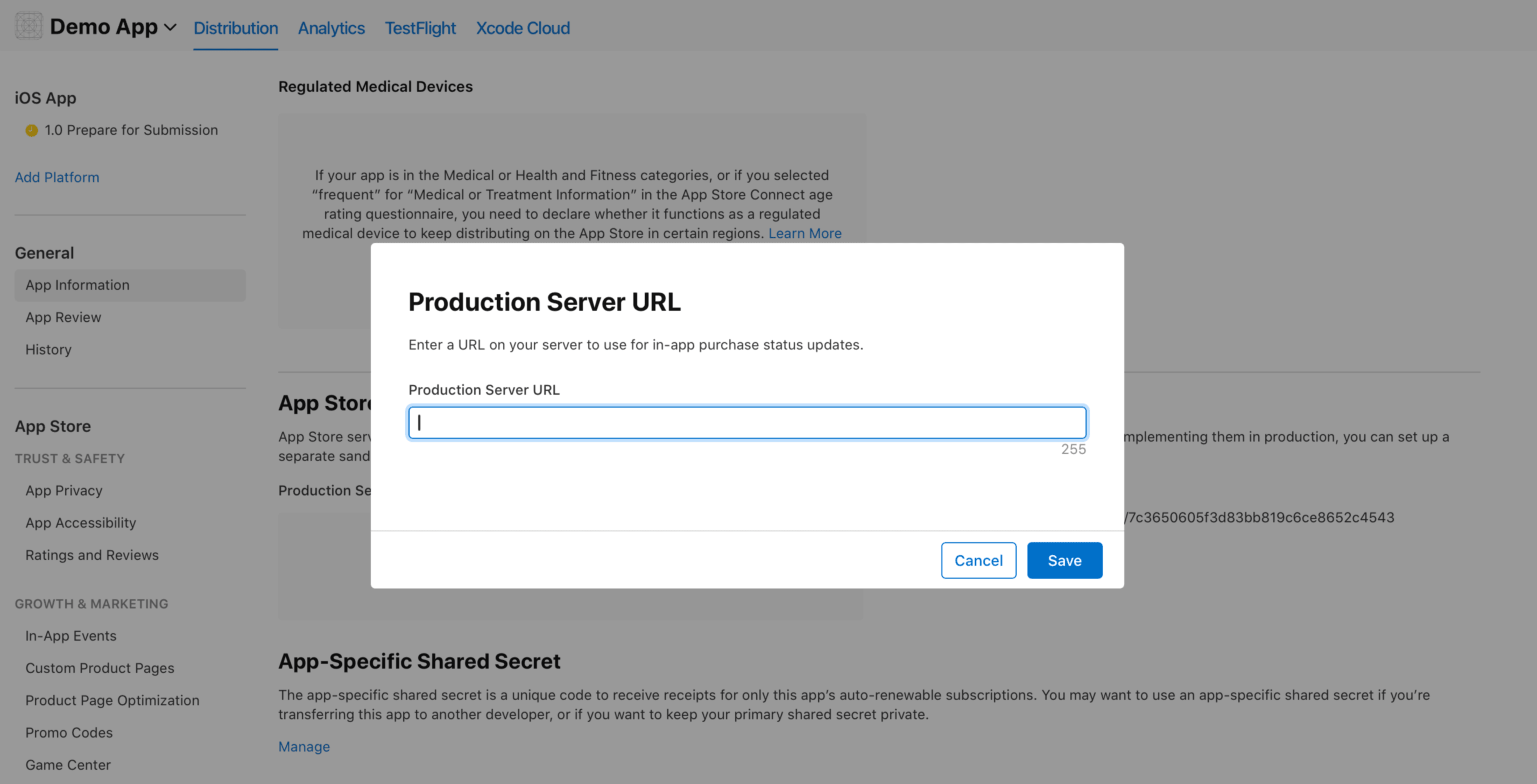The image size is (1537, 784).
Task: Click the Demo App title text
Action: point(104,27)
